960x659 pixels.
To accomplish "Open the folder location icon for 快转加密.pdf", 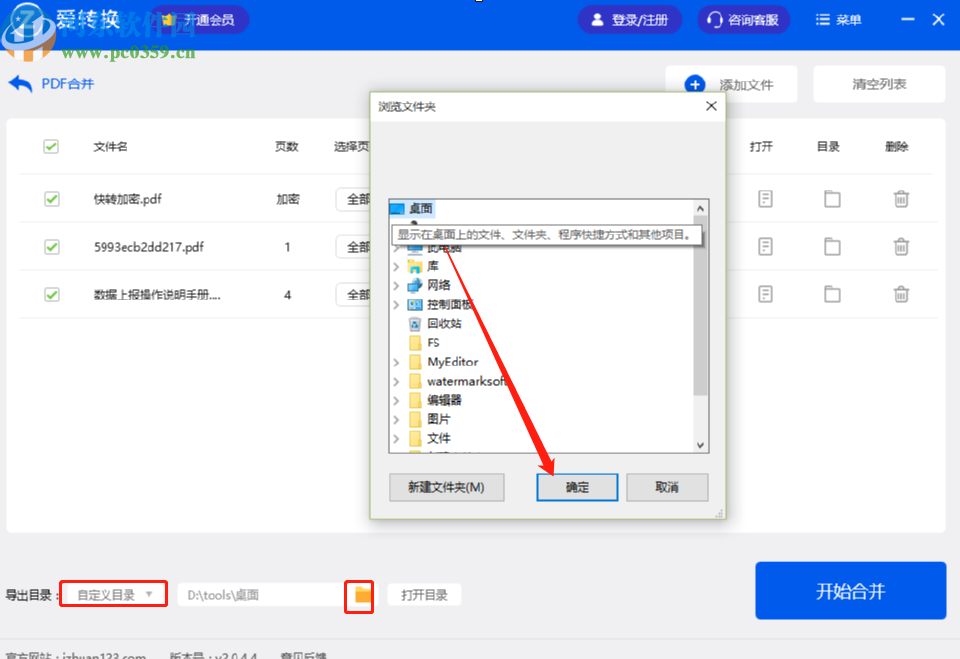I will pyautogui.click(x=832, y=198).
